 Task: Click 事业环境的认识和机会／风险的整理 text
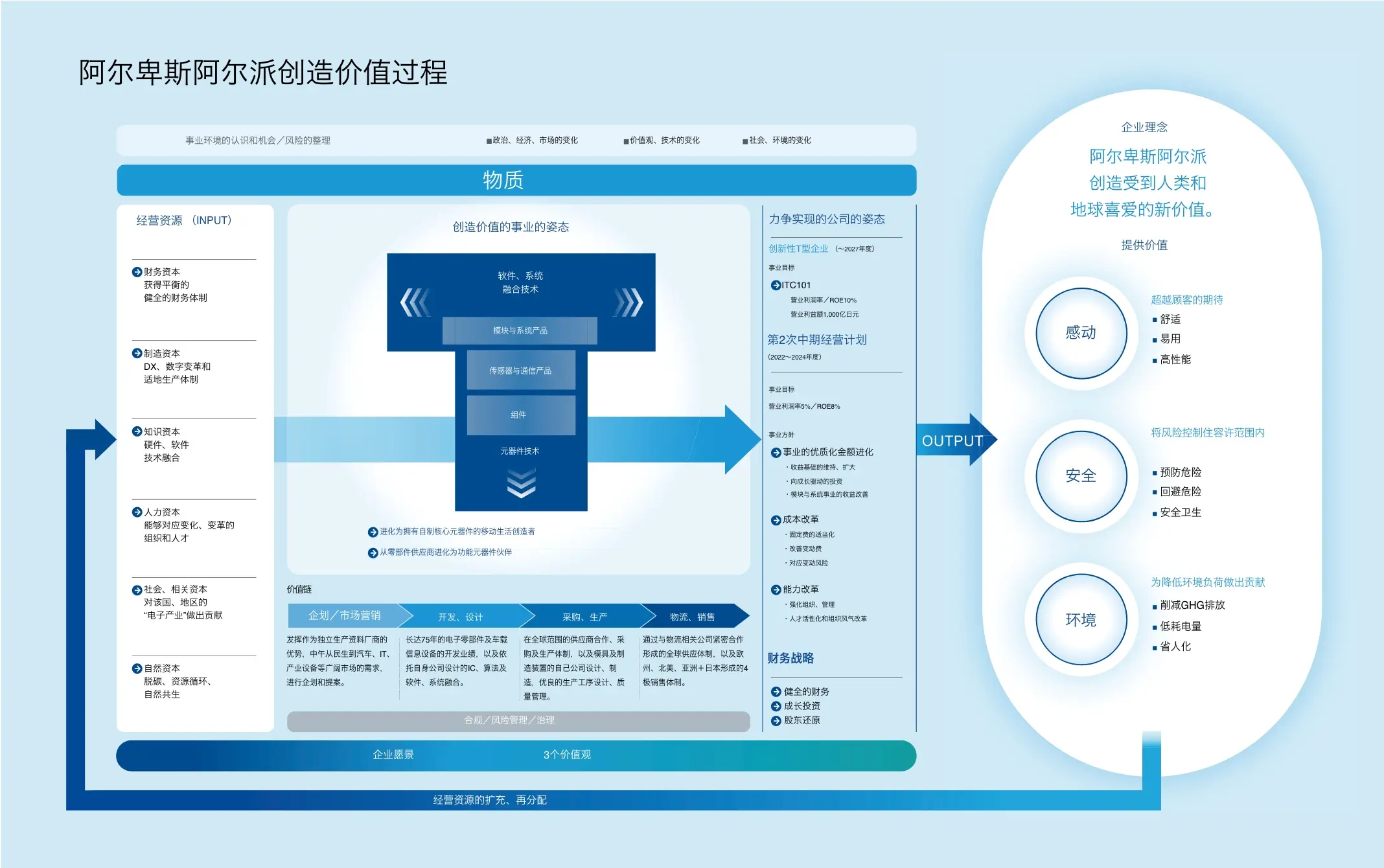(x=258, y=141)
